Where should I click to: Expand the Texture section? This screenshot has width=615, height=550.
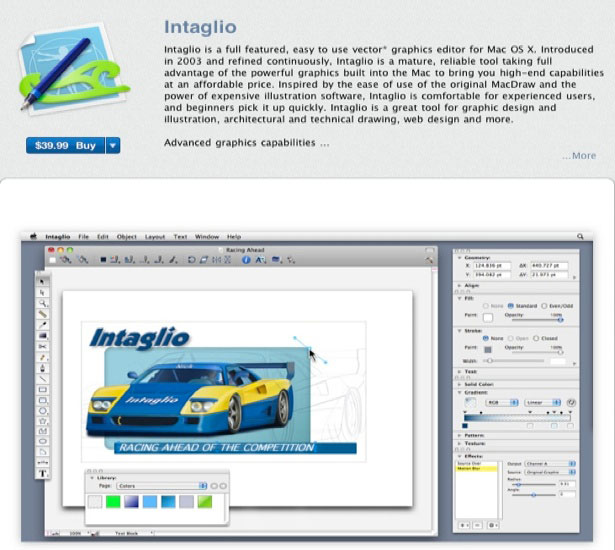[459, 443]
